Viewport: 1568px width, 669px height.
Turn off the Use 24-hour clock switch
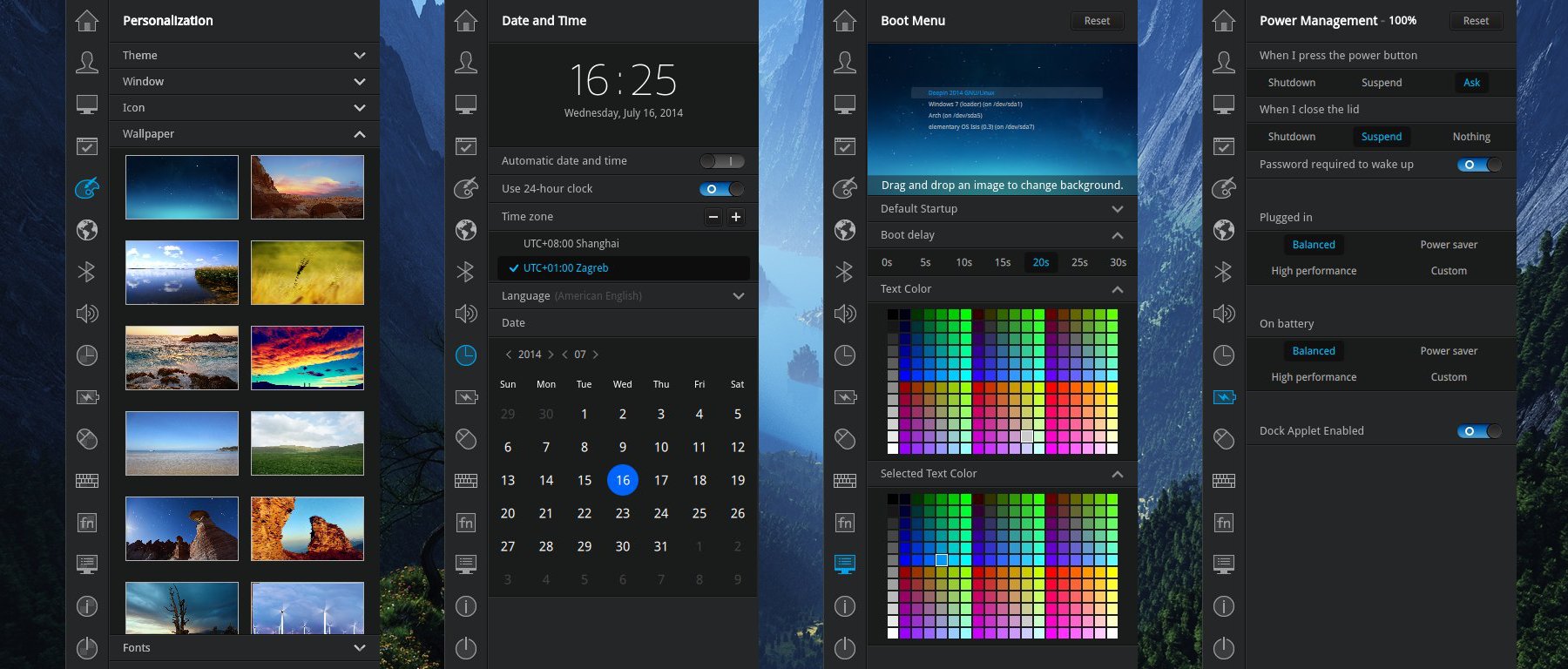(722, 189)
